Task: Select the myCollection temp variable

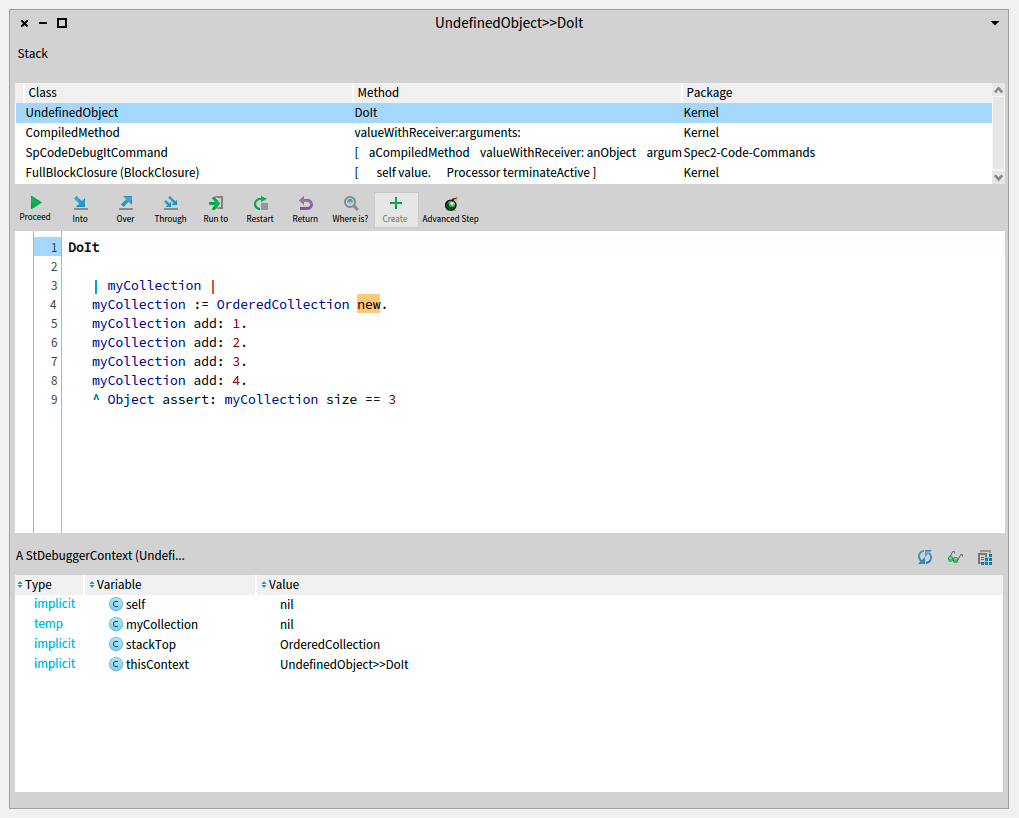Action: [161, 624]
